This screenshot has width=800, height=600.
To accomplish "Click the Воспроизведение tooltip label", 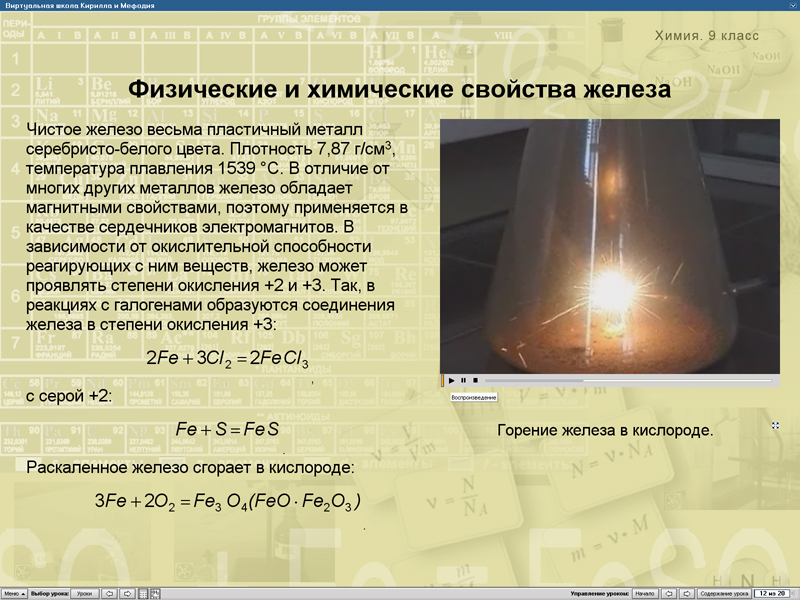I will pos(474,396).
